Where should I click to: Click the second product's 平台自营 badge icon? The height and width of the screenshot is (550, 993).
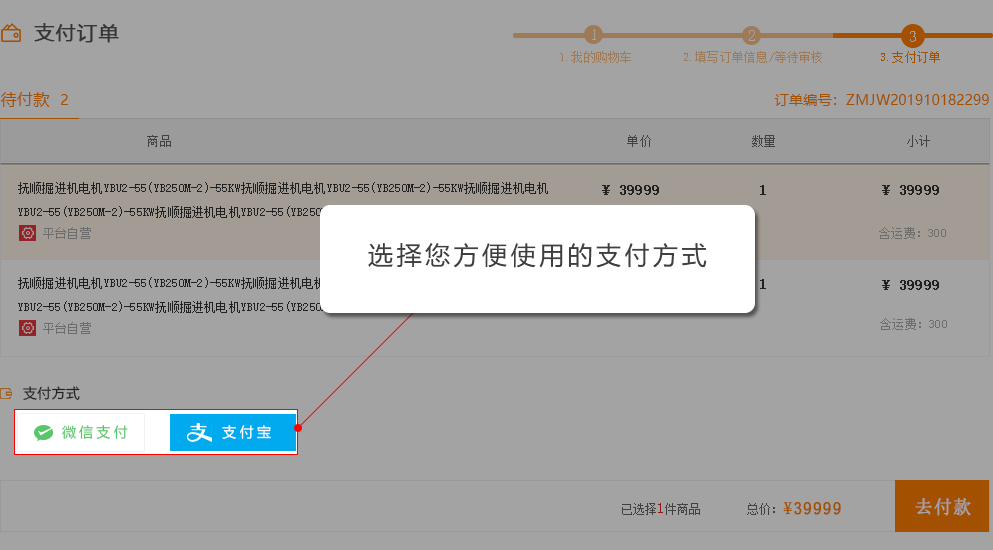point(27,328)
